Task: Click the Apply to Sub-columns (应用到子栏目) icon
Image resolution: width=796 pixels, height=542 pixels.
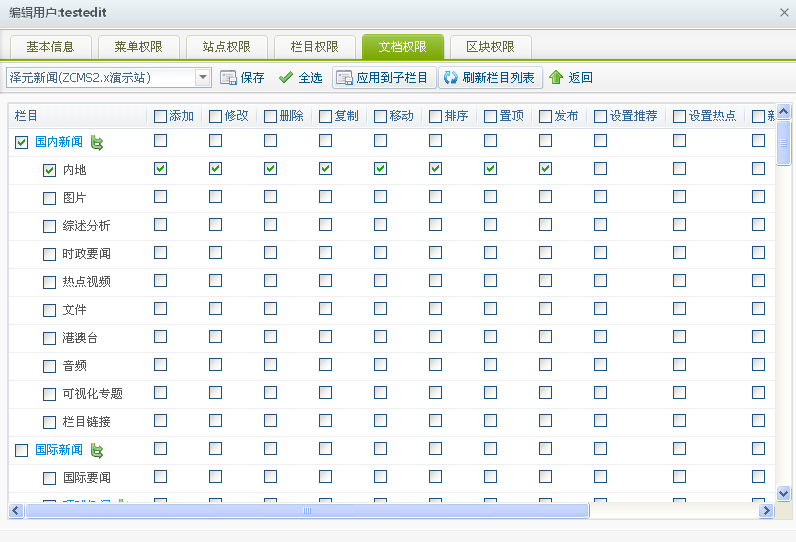Action: pos(344,78)
